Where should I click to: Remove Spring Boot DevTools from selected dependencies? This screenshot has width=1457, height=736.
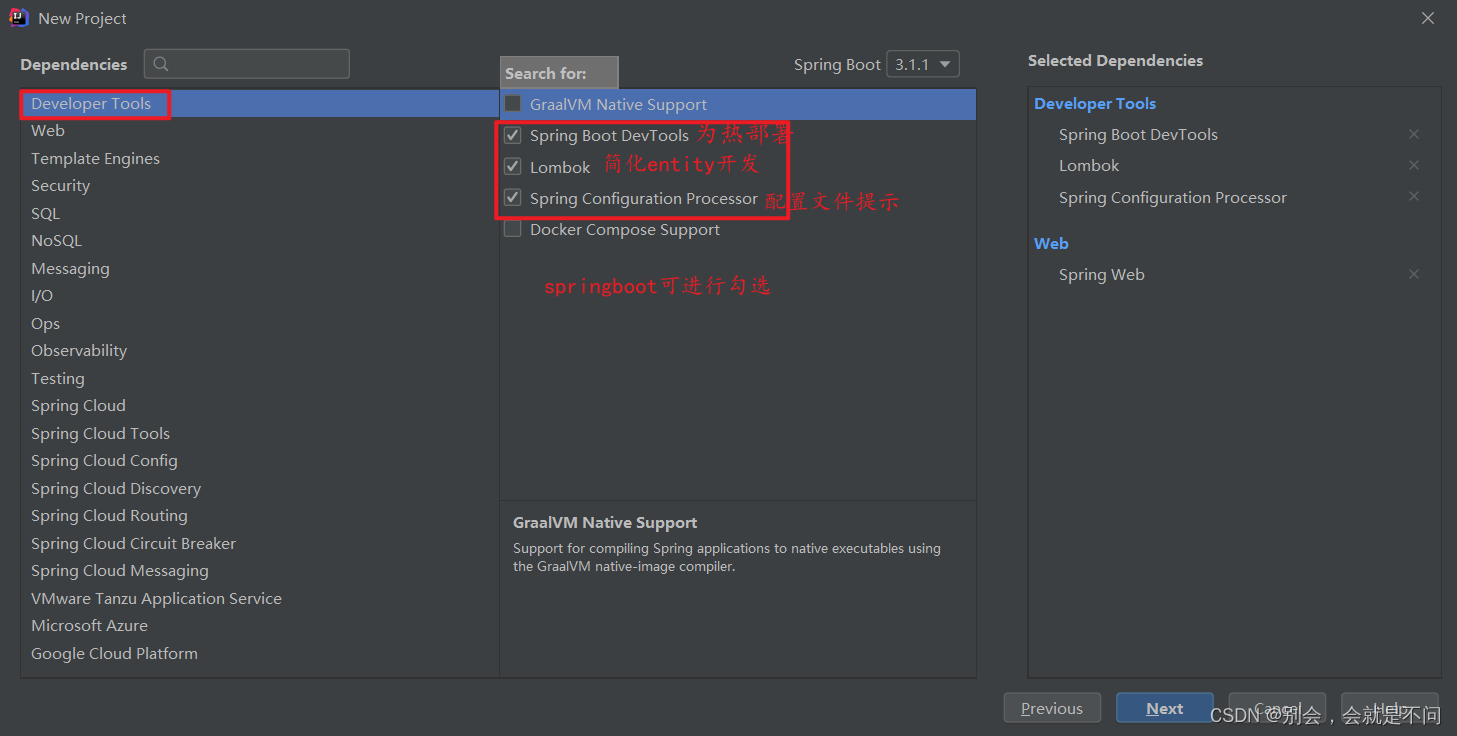point(1414,134)
